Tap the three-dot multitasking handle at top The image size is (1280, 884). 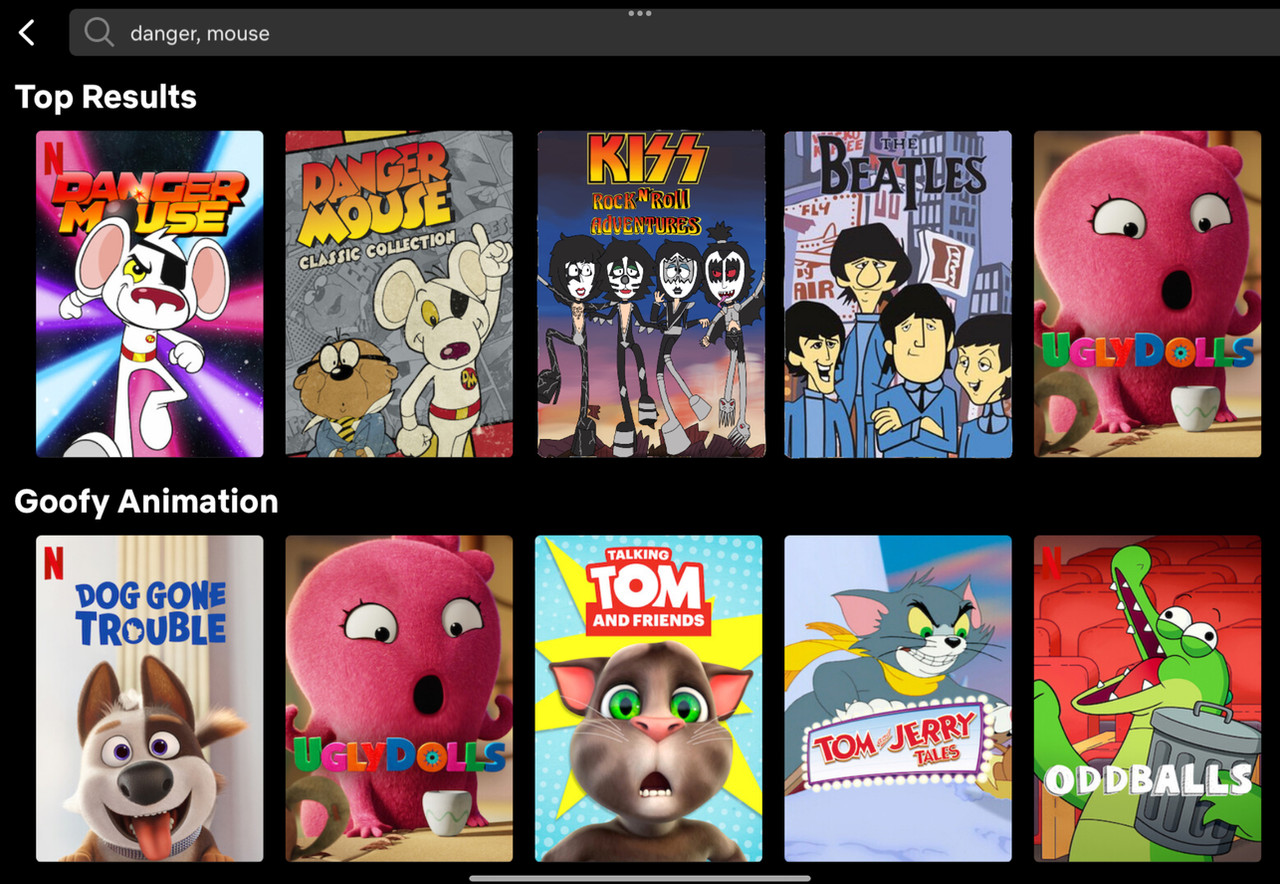click(640, 13)
